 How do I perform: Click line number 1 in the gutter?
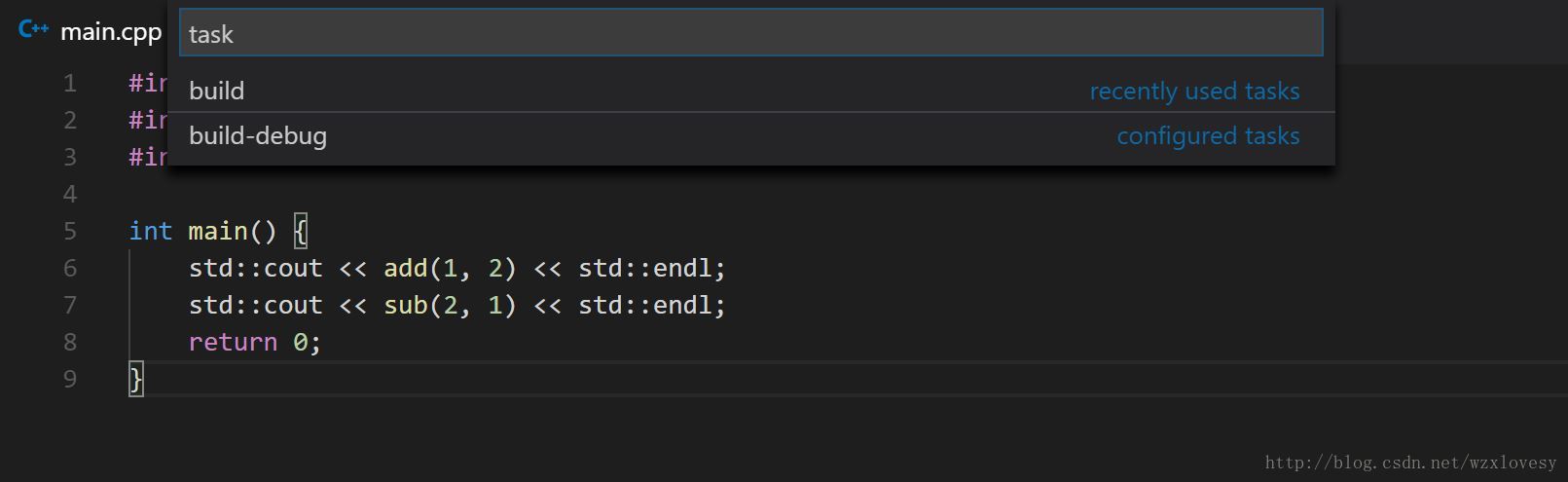[x=70, y=83]
